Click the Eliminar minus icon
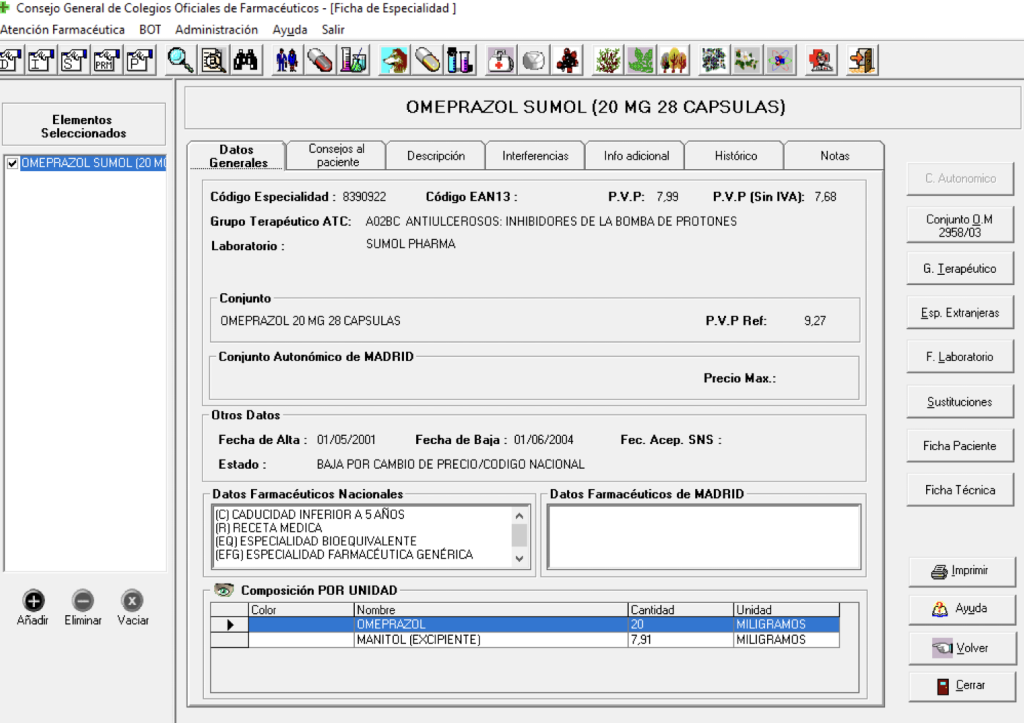1024x723 pixels. pyautogui.click(x=83, y=600)
